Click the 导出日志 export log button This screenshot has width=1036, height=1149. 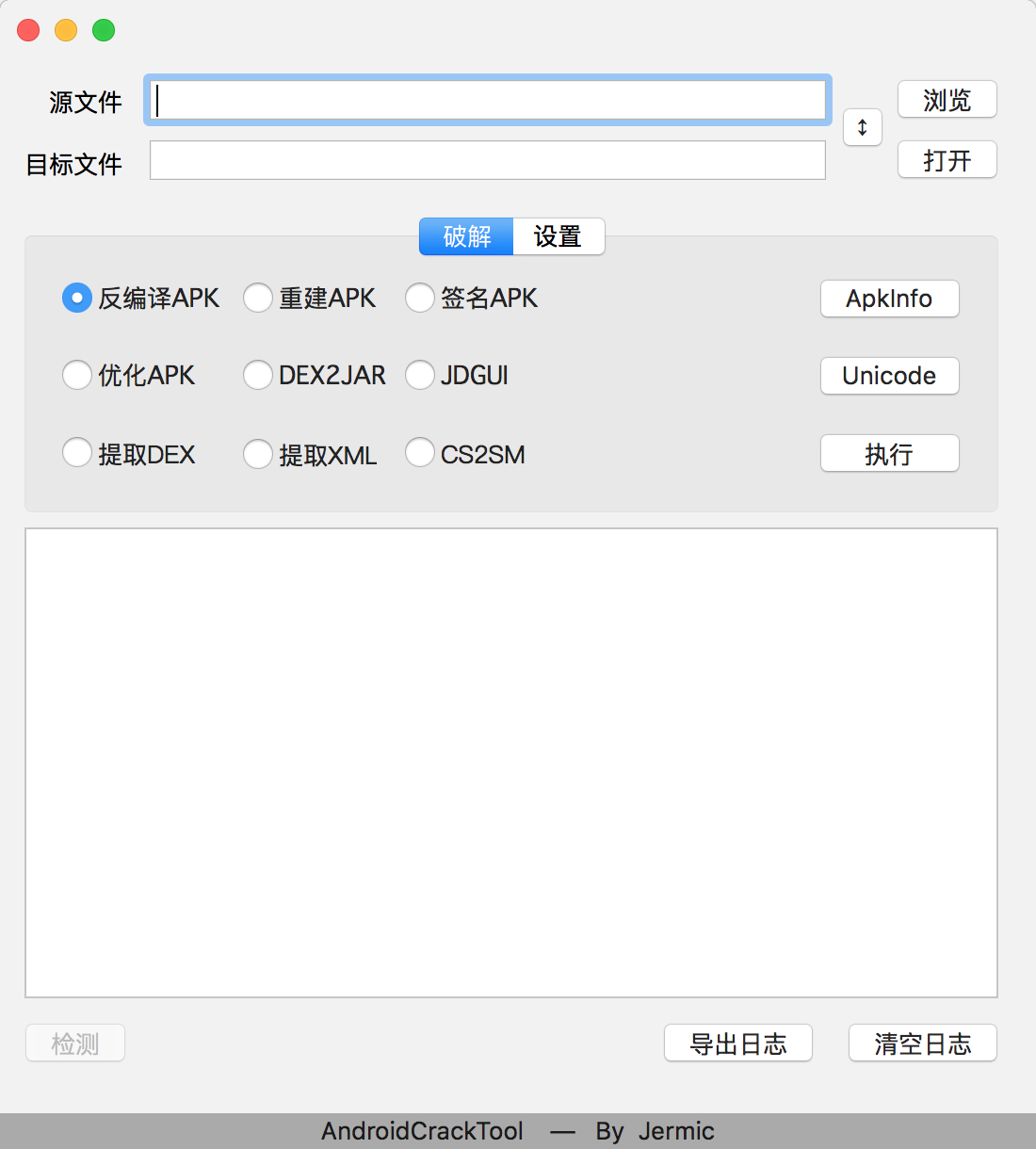pyautogui.click(x=737, y=1044)
